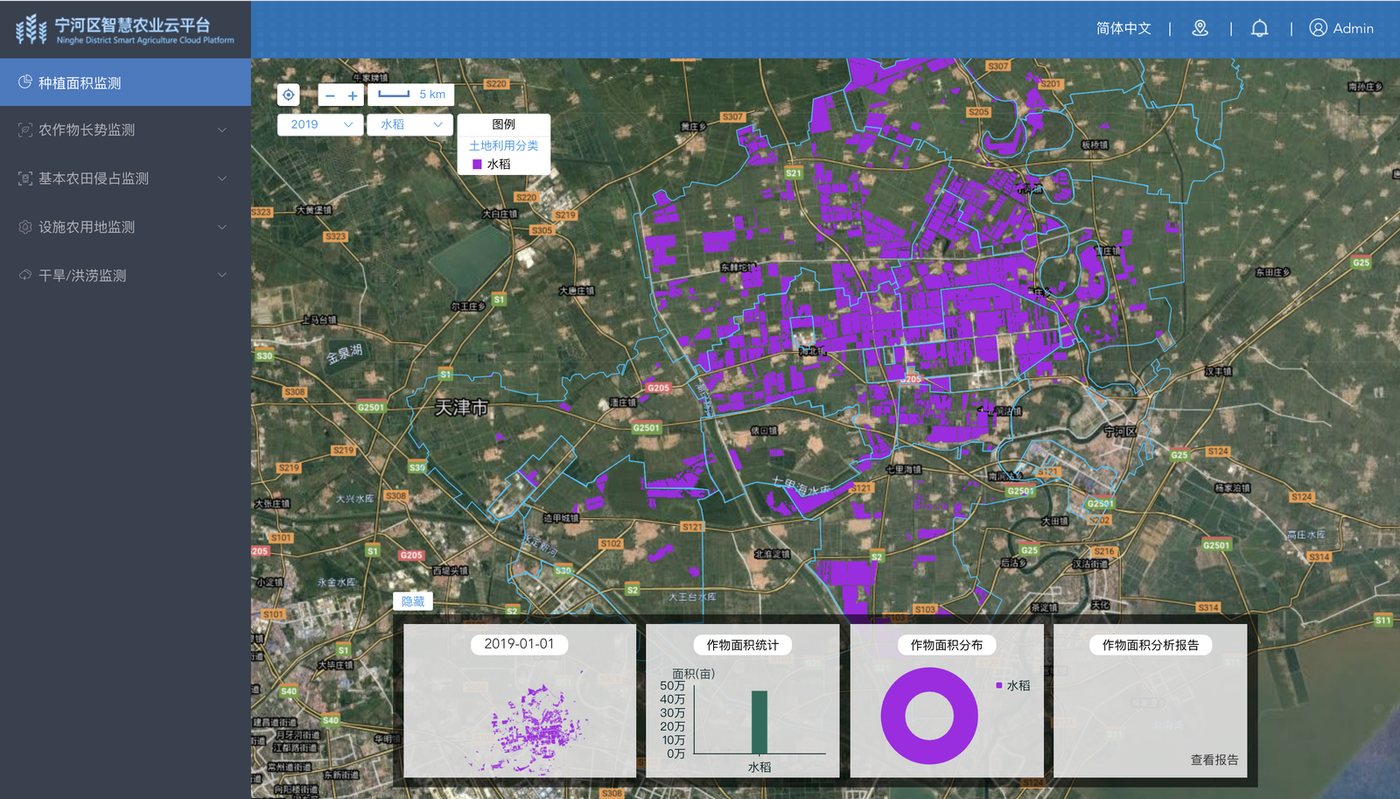Expand the 基本农田侵占监测 menu chevron
Screen dimensions: 1400x799
(222, 178)
